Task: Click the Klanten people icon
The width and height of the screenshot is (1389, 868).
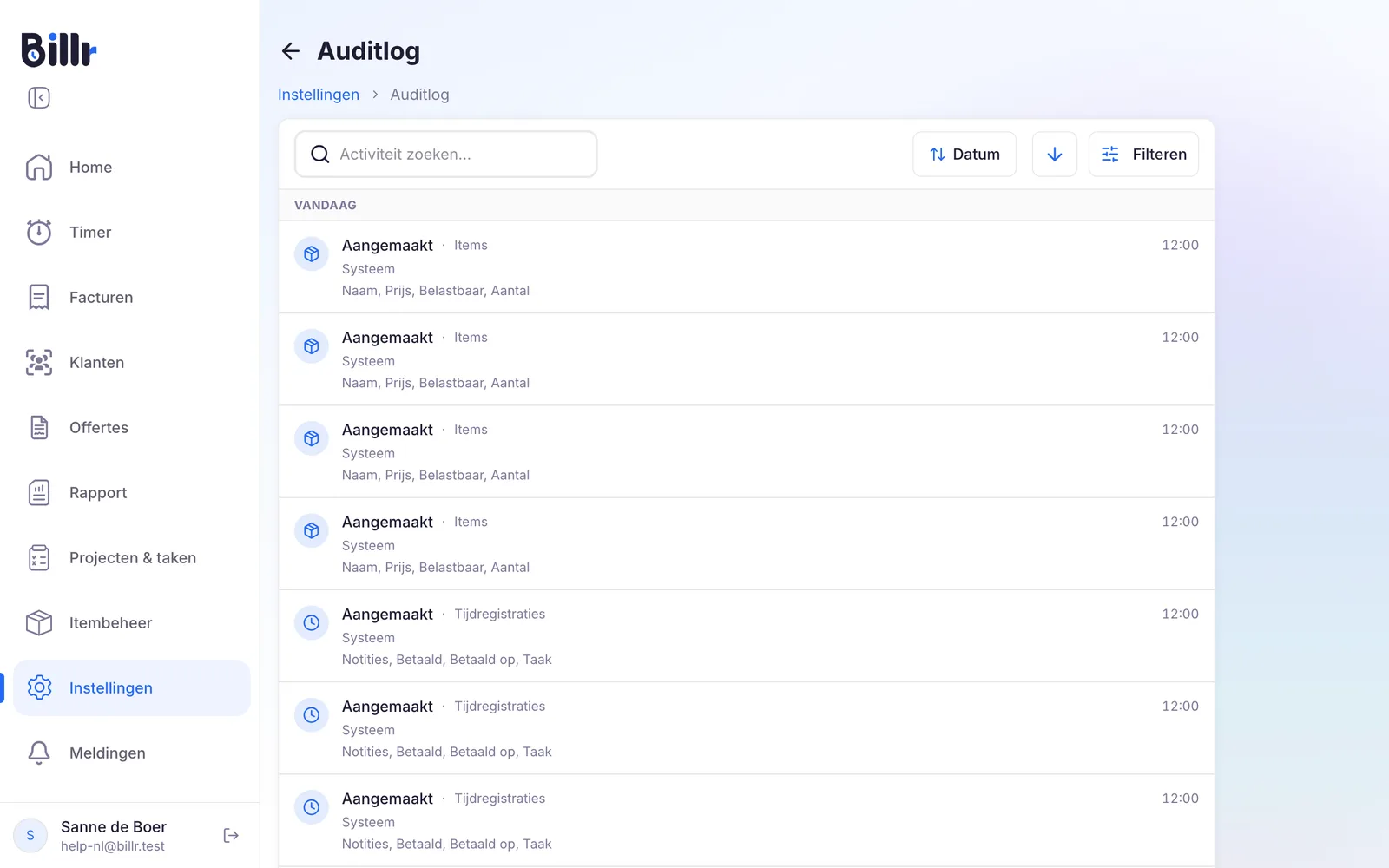Action: tap(39, 363)
